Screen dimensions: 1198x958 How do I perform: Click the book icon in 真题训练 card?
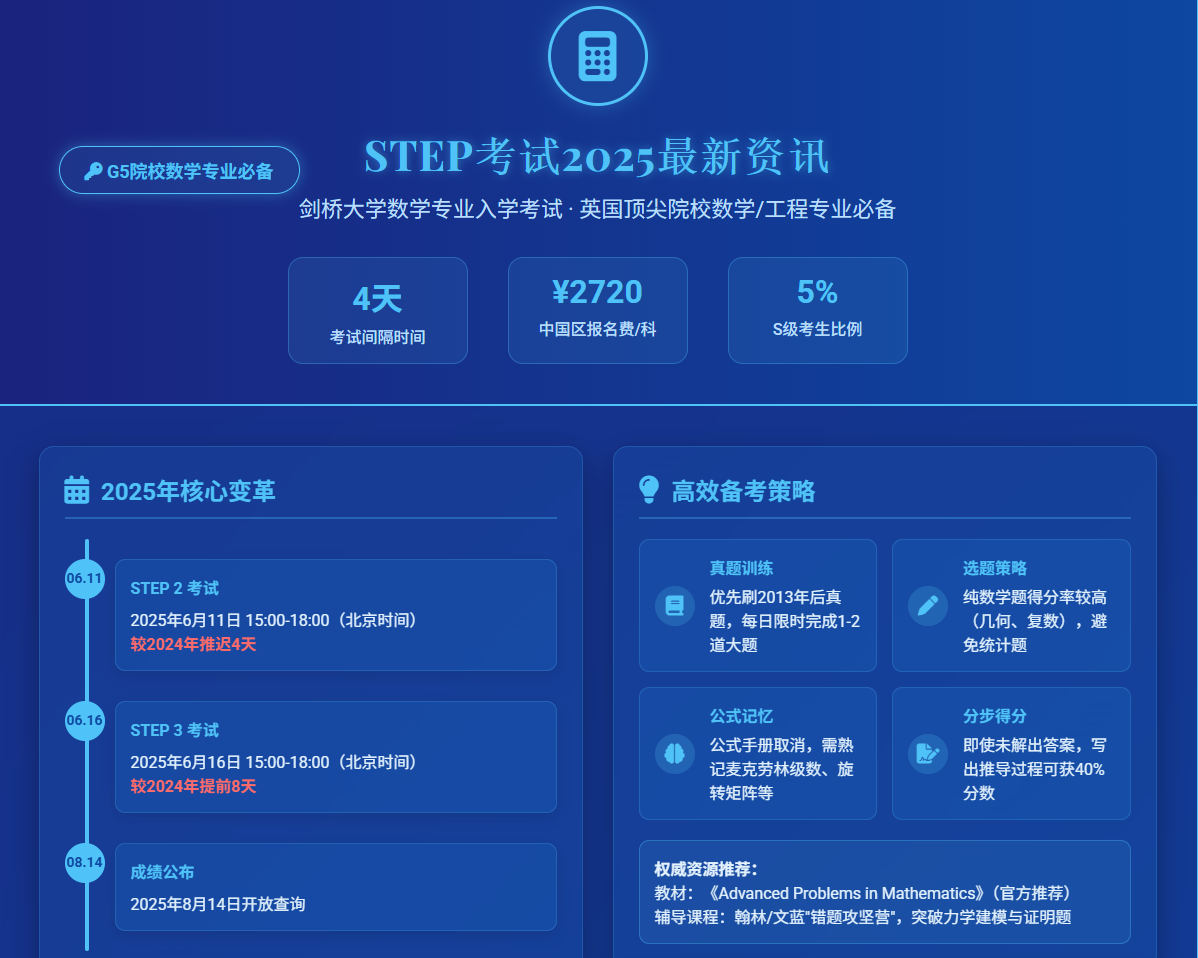pos(675,606)
